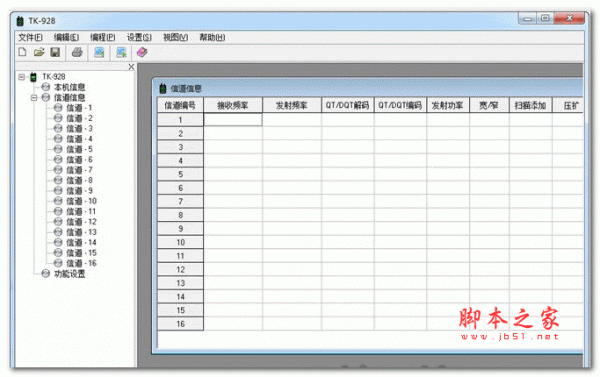Select 信道 - 9 in the tree
Screen dimensions: 600x377
coord(79,191)
